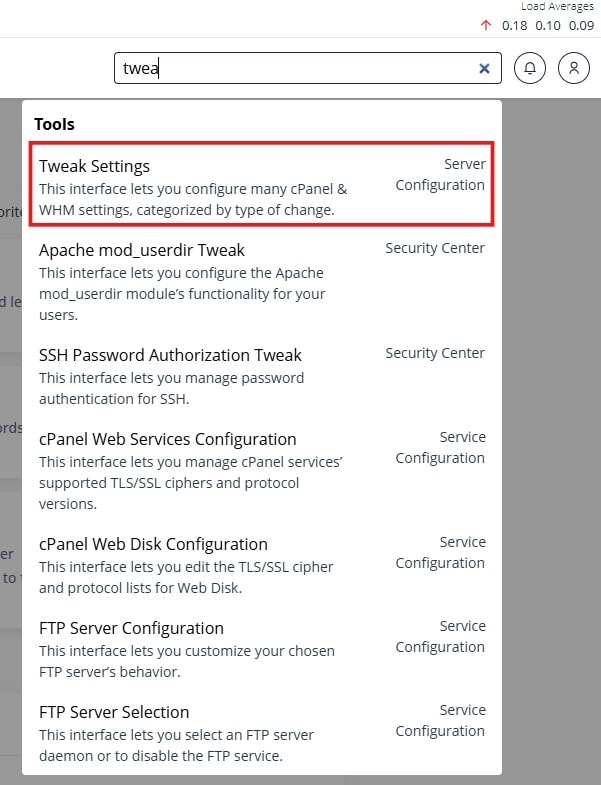
Task: Clear the search field with the X icon
Action: click(x=484, y=68)
